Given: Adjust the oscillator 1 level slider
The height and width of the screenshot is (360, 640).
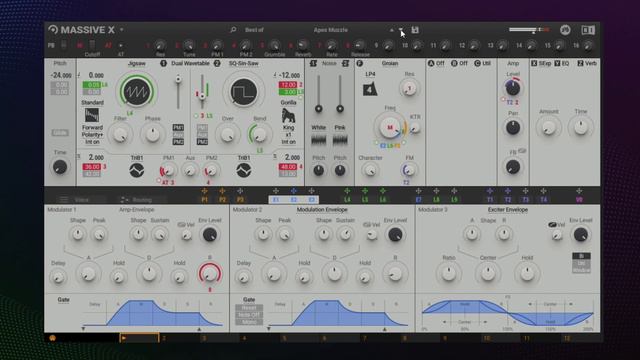Looking at the screenshot, I should click(x=178, y=92).
